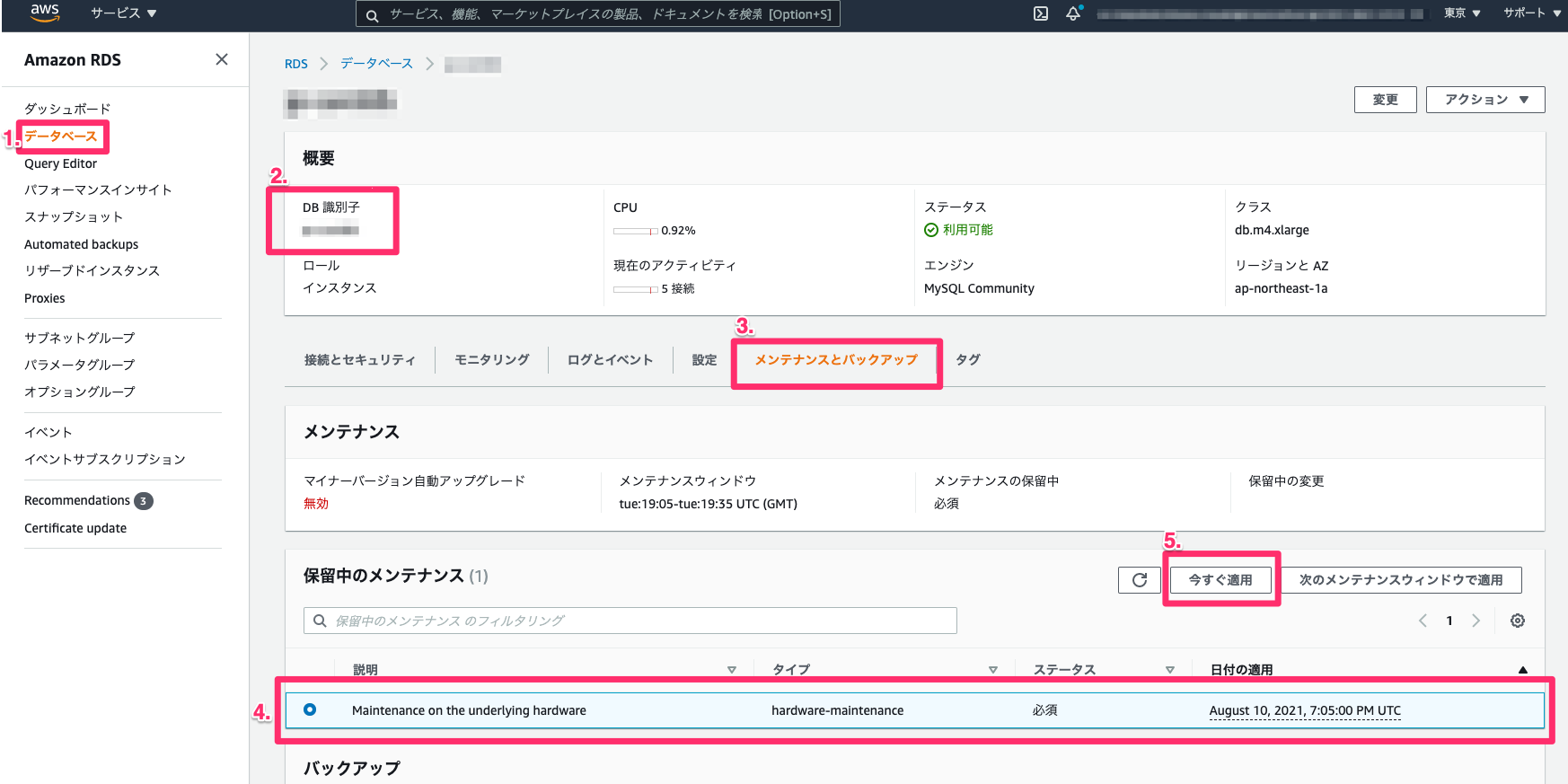
Task: Click the available status check icon
Action: [931, 230]
